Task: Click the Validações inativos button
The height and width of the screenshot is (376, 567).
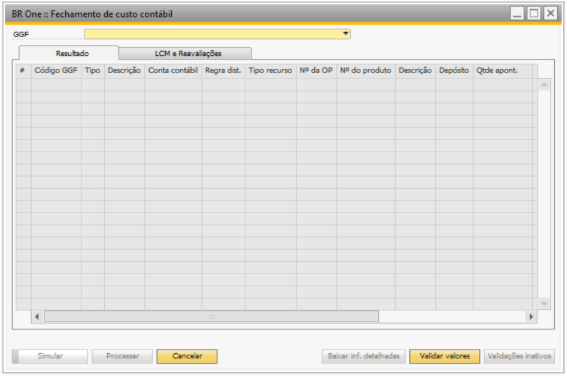Action: tap(519, 356)
